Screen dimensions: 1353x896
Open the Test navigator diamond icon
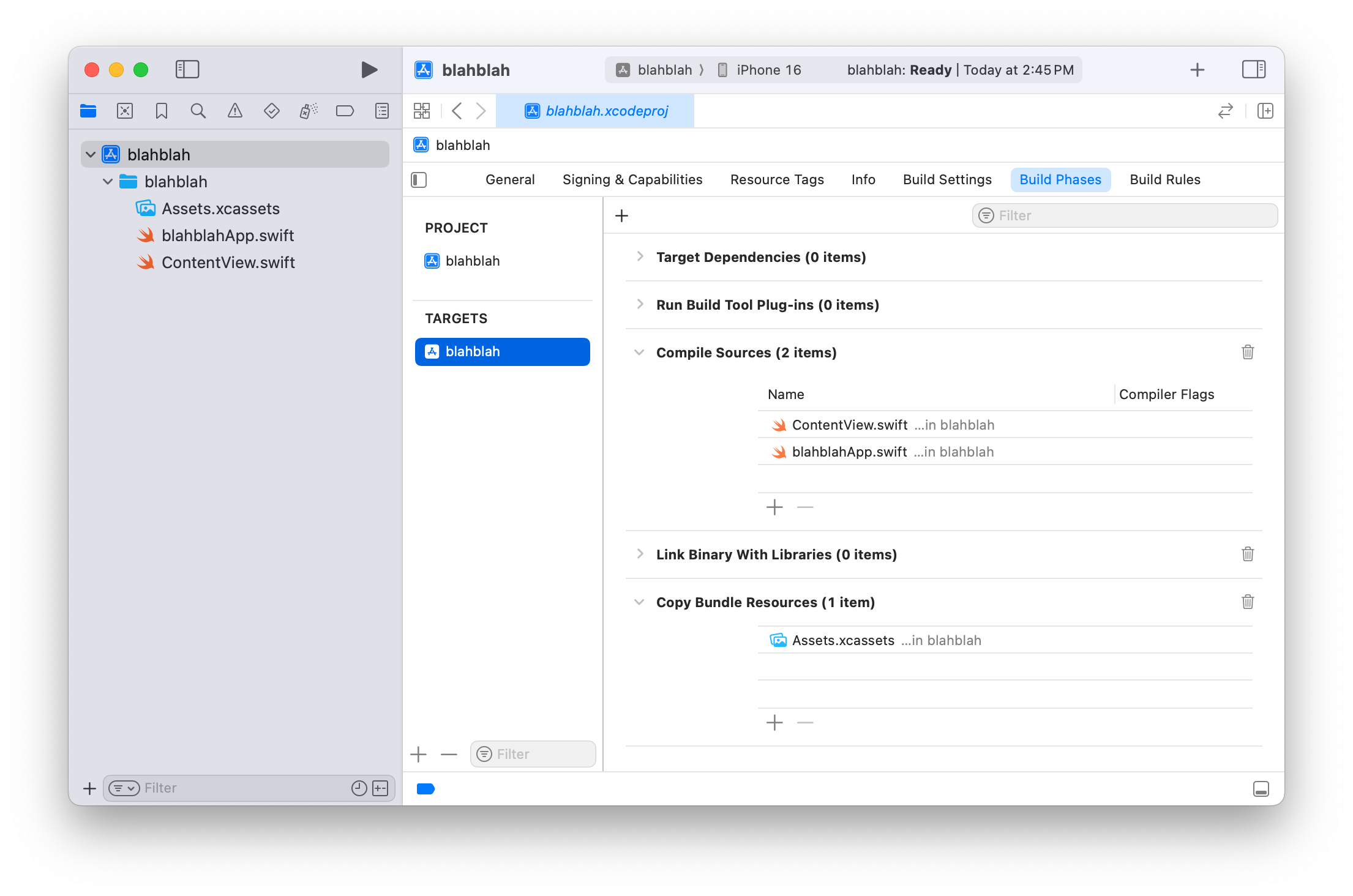[272, 111]
